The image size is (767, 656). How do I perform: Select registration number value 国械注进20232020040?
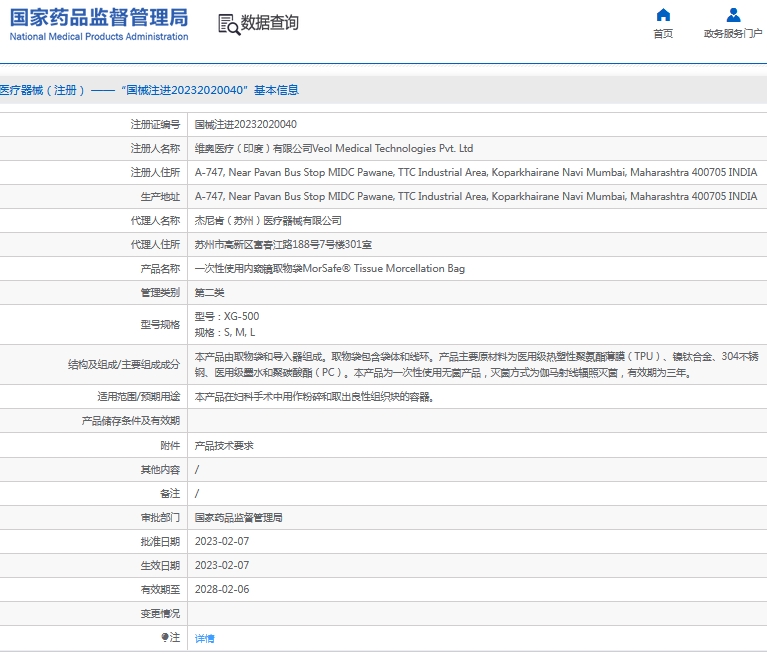coord(246,124)
